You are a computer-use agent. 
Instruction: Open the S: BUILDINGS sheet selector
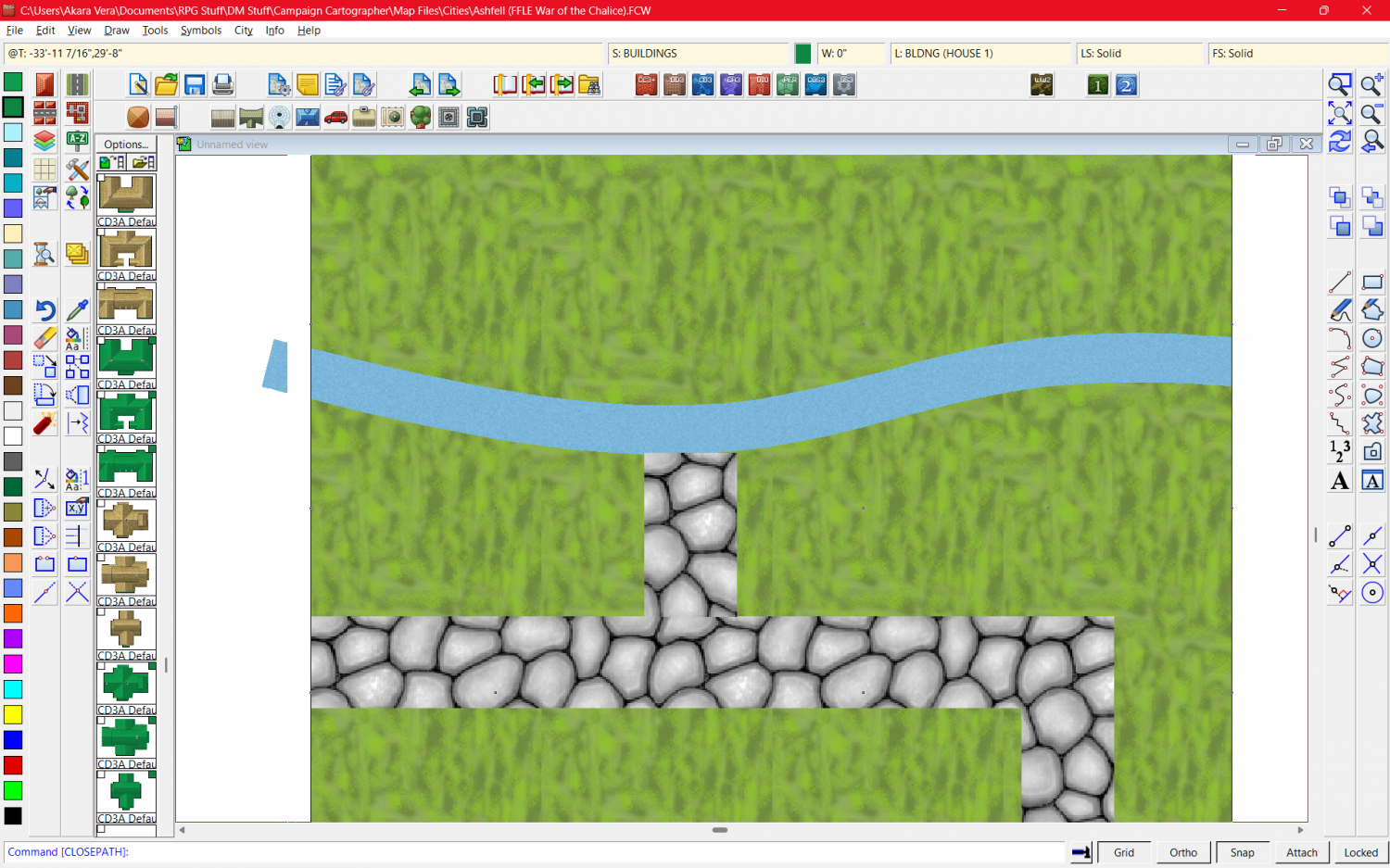(x=698, y=54)
